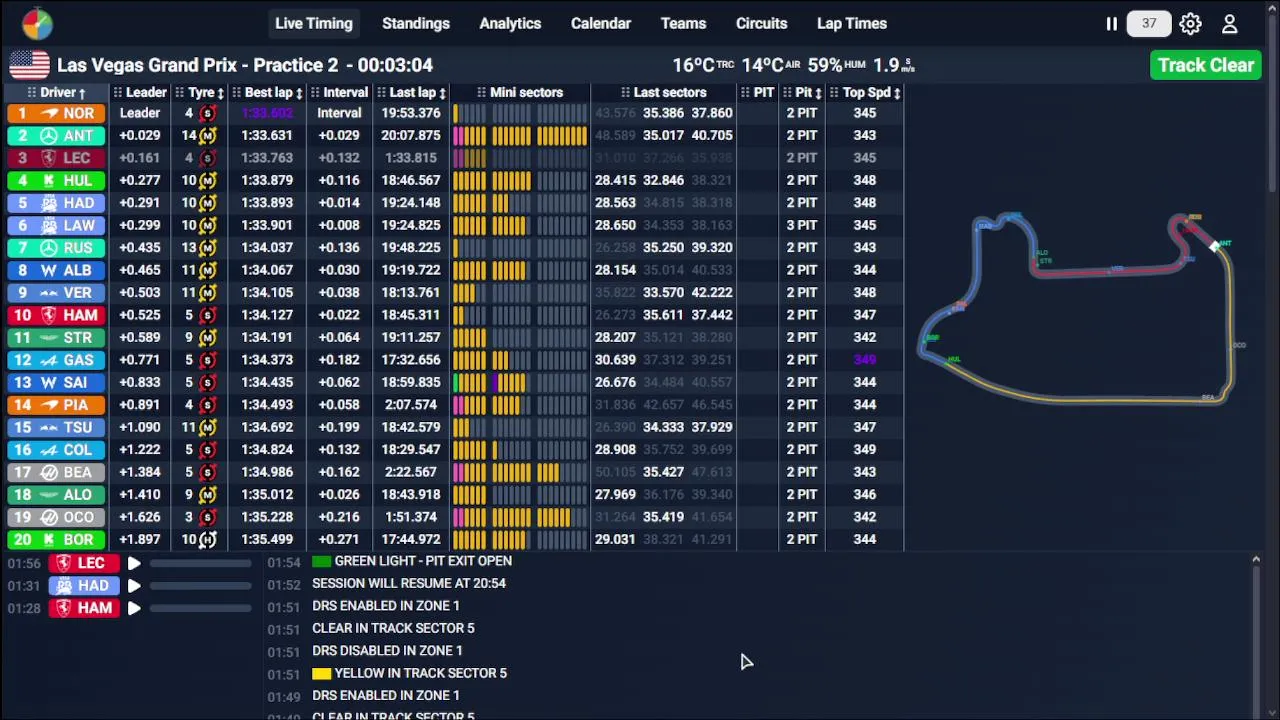
Task: Sort by the Pit count column header
Action: (802, 92)
